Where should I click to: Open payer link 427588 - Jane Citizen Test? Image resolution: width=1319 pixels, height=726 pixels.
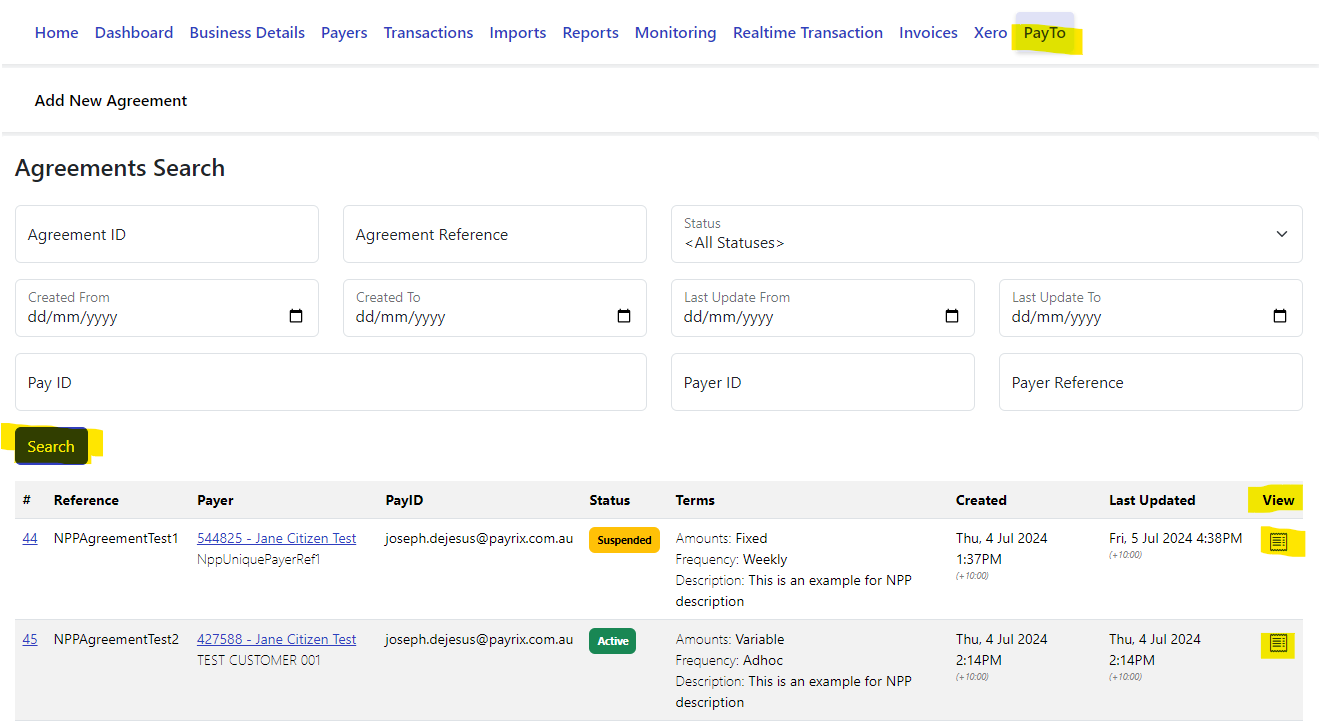pos(276,639)
